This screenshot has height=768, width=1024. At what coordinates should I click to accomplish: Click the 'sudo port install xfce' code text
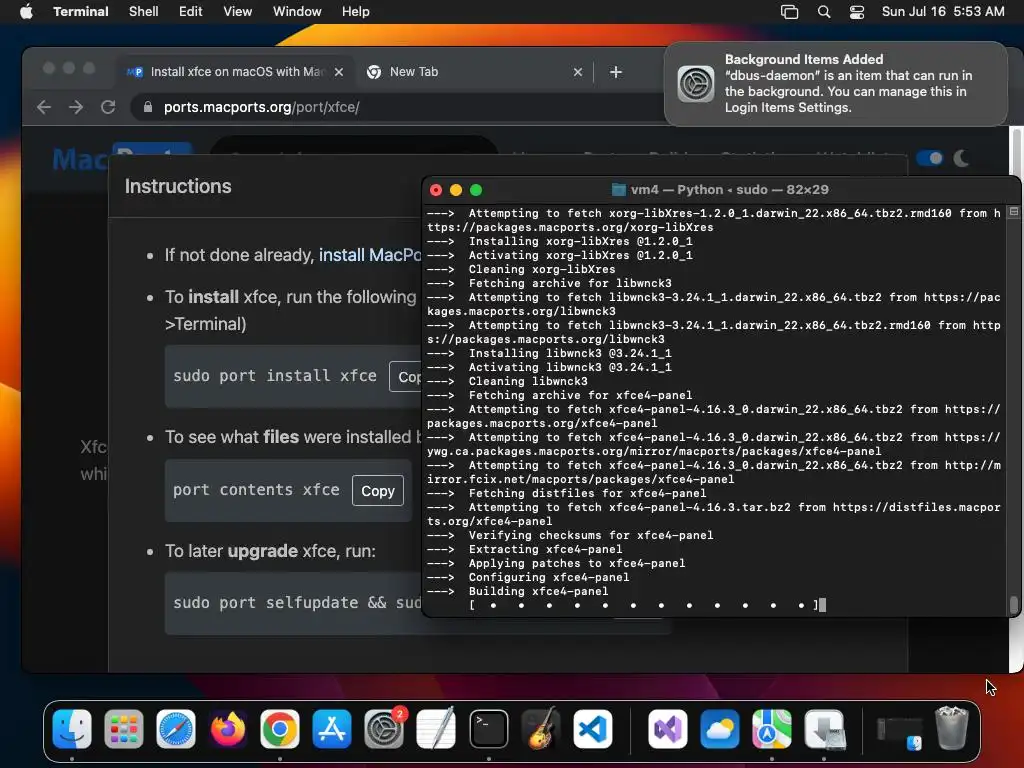pyautogui.click(x=275, y=376)
